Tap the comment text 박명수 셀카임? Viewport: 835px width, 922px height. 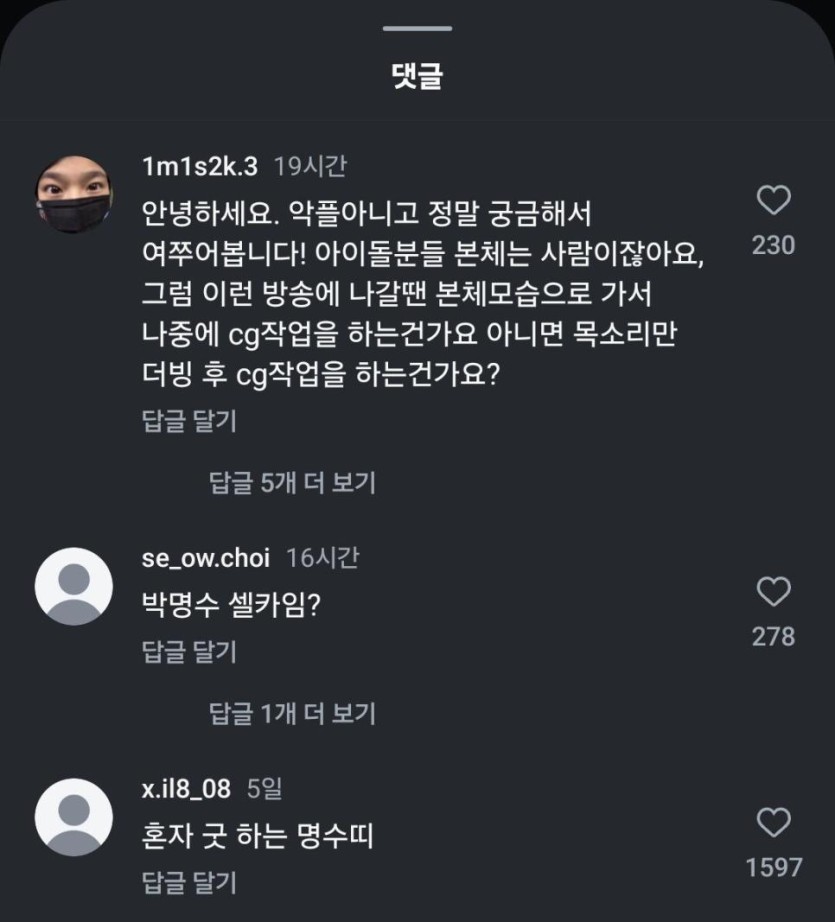point(231,604)
